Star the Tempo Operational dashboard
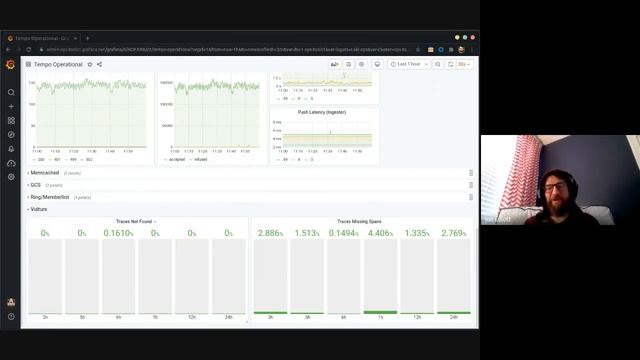640x360 pixels. coord(90,64)
